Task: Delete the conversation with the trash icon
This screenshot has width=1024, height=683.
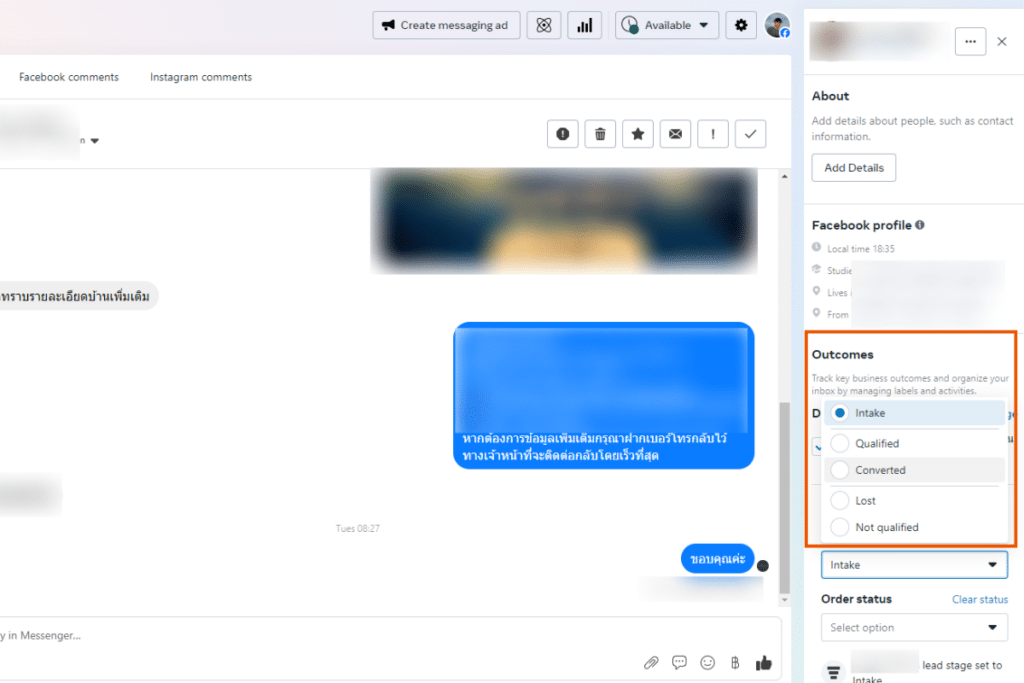Action: [x=600, y=134]
